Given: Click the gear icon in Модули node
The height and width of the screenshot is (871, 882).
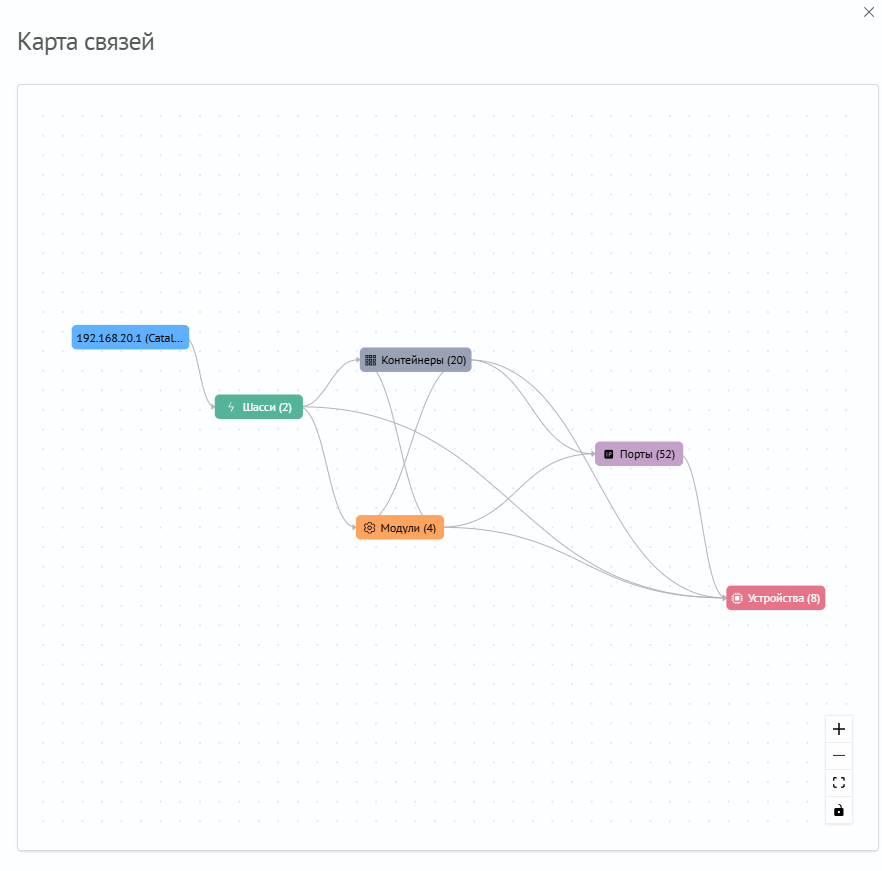Looking at the screenshot, I should point(369,528).
